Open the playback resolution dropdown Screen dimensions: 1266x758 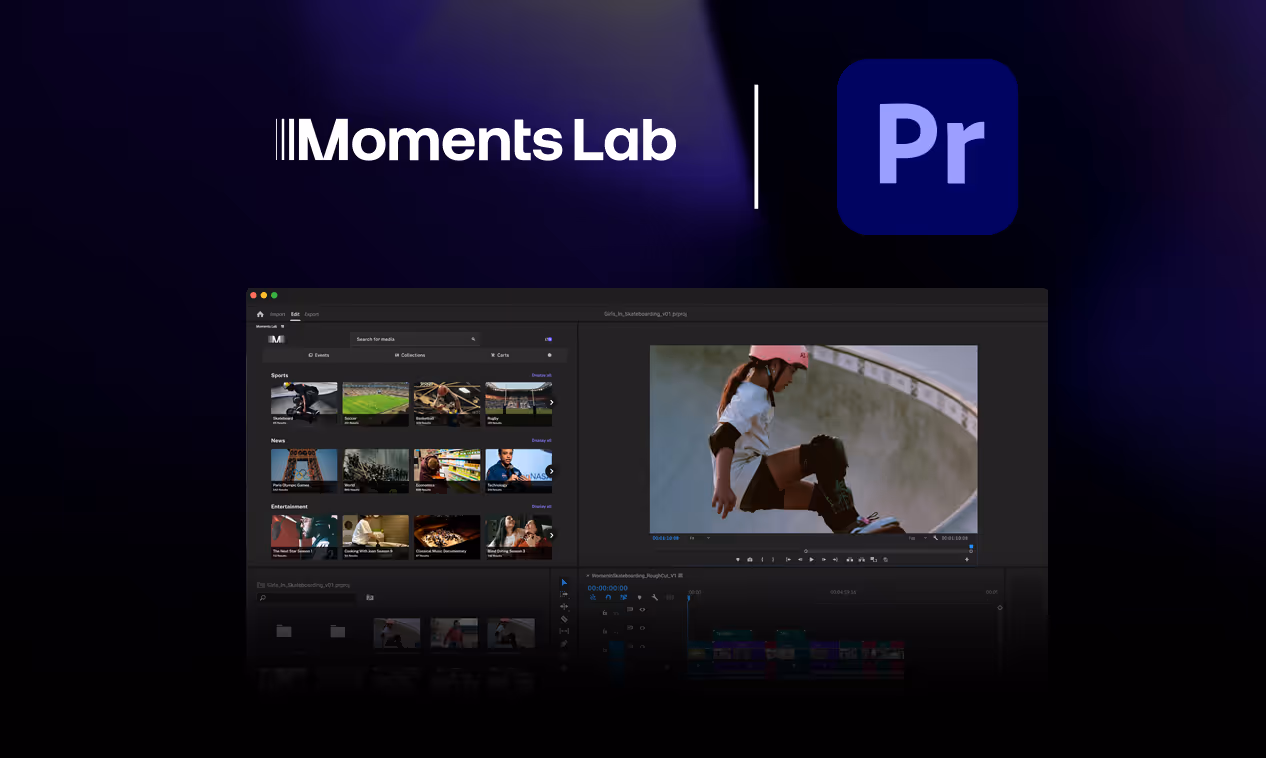click(917, 538)
